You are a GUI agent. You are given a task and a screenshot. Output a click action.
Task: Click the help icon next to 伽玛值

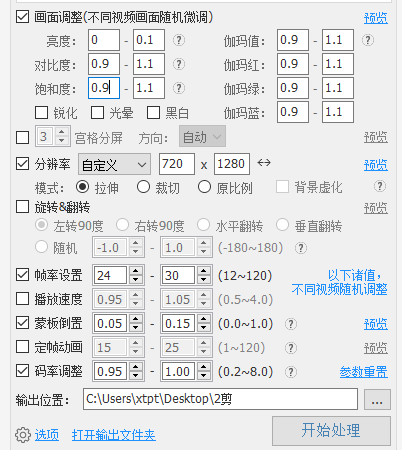click(x=368, y=40)
